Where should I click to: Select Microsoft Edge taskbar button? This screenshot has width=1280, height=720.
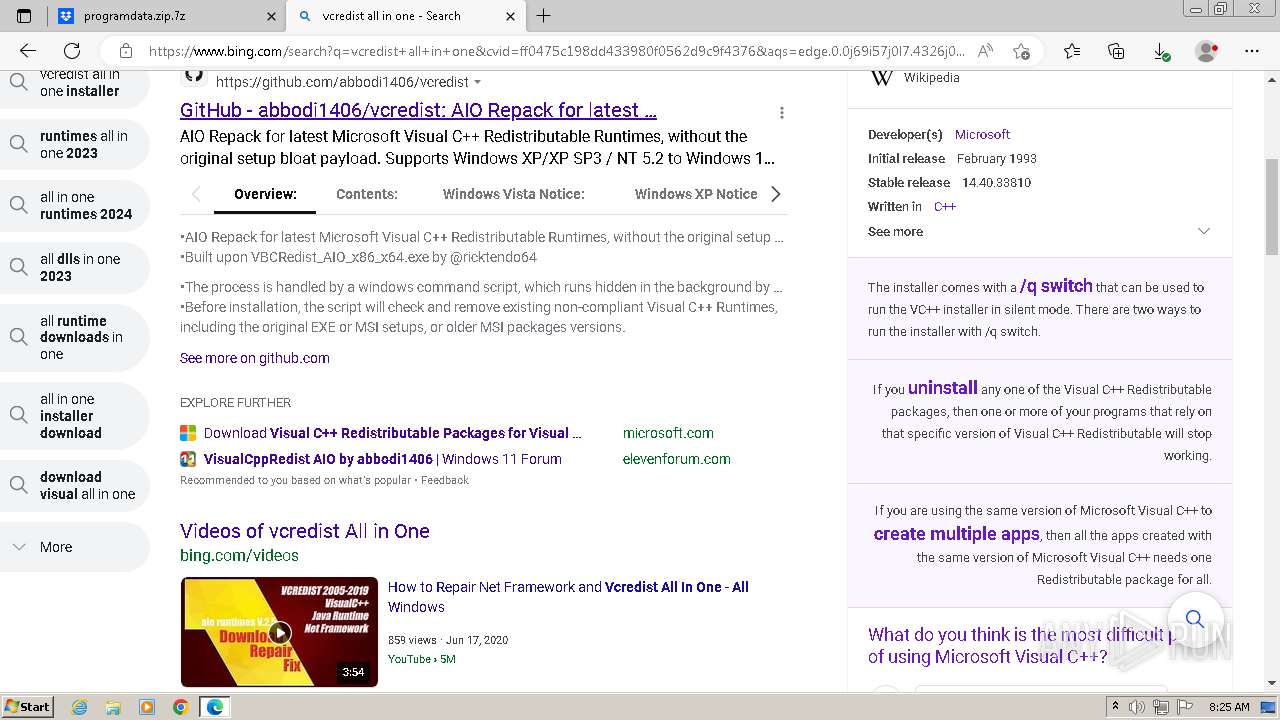pyautogui.click(x=215, y=707)
